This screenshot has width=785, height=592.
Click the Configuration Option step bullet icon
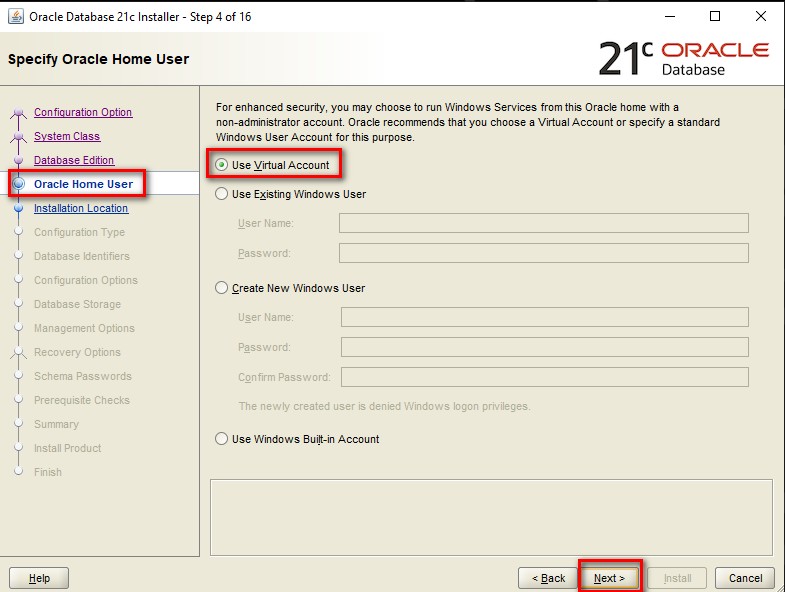click(x=18, y=113)
